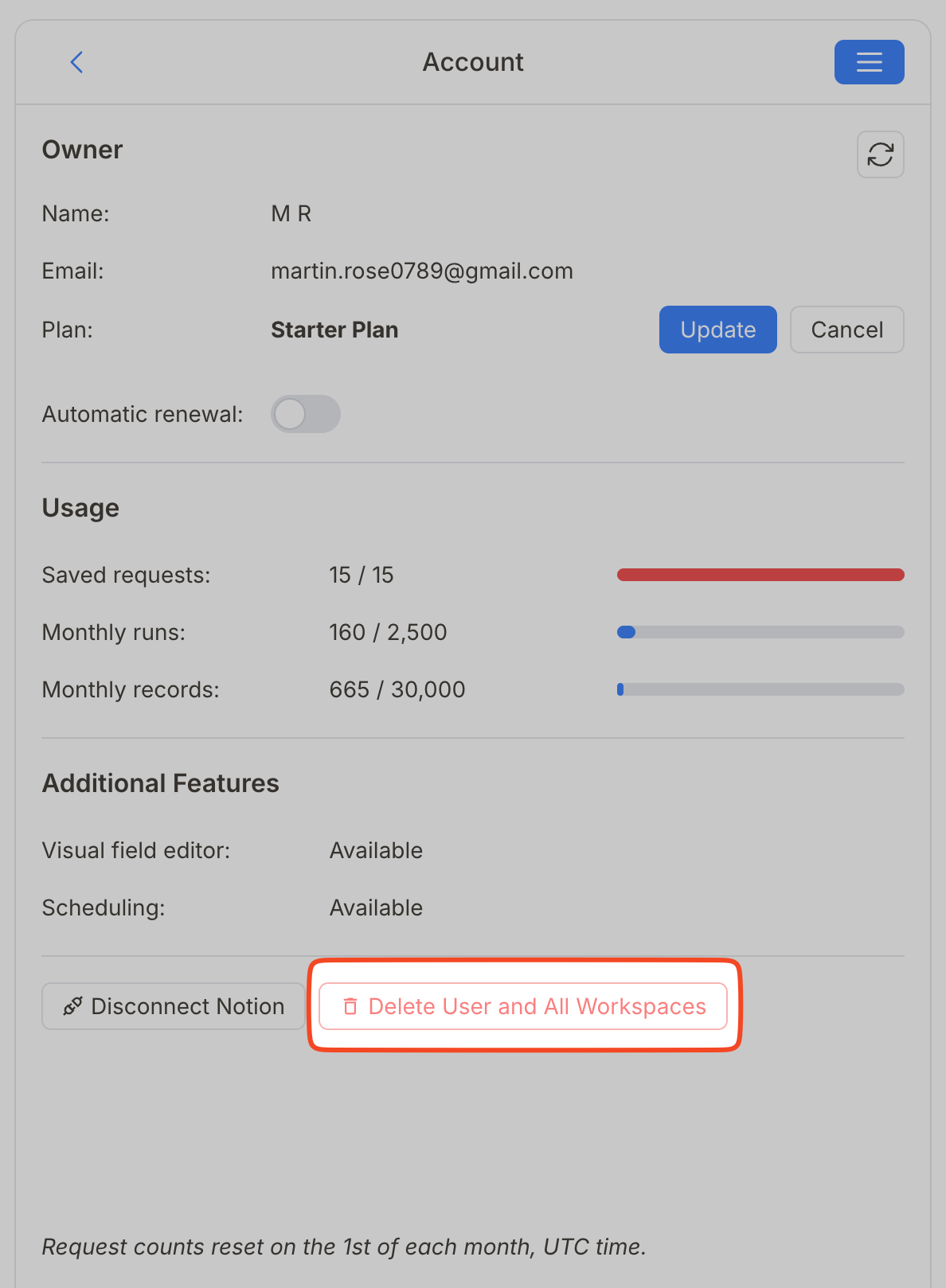The width and height of the screenshot is (946, 1288).
Task: Click the Account page title
Action: coord(473,62)
